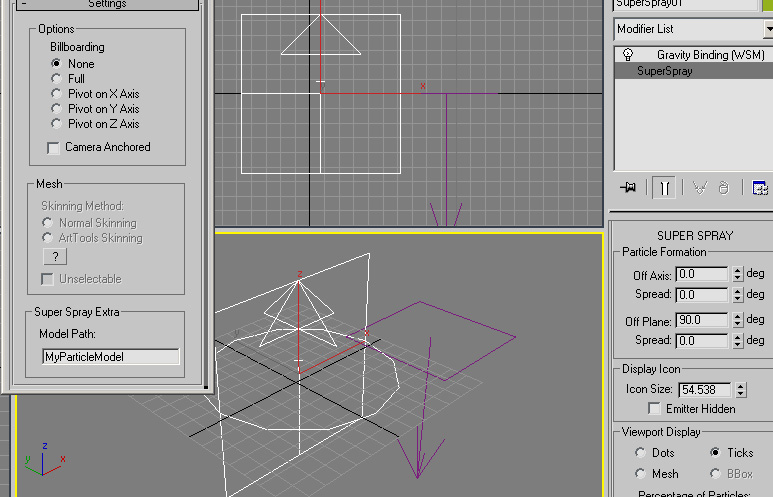This screenshot has height=497, width=773.
Task: Click Remove Modifier trash icon
Action: click(723, 188)
